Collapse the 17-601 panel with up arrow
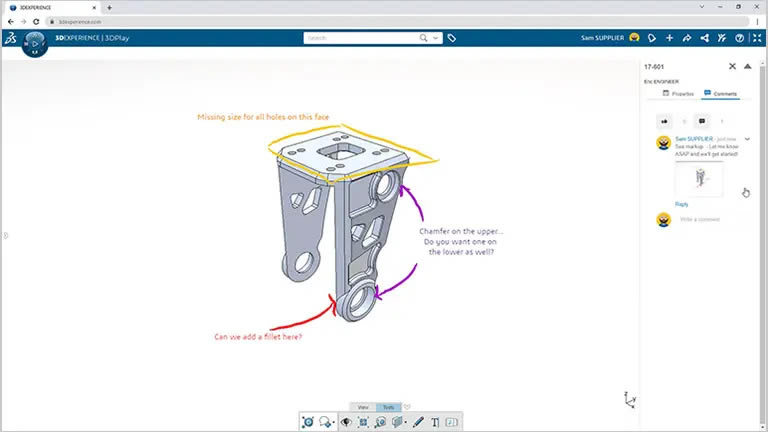 (x=748, y=66)
